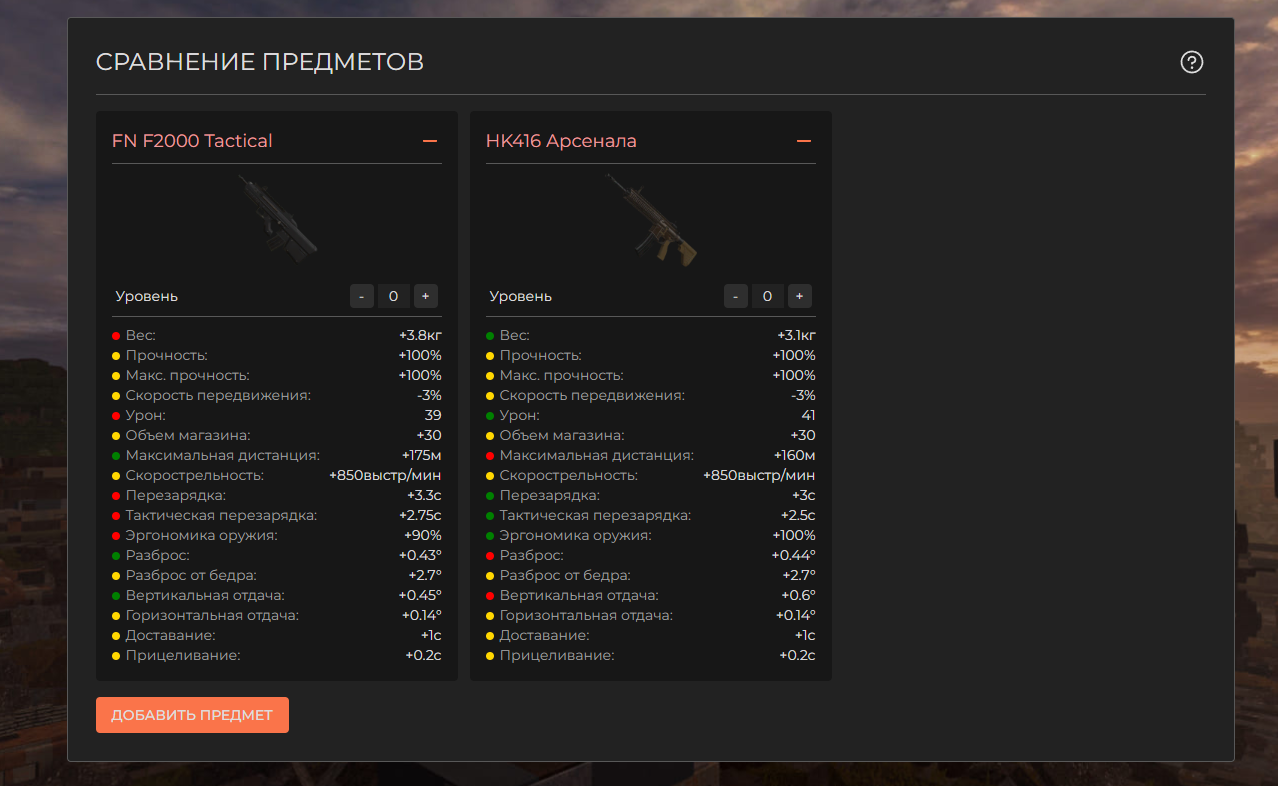Click Объем магазина label in FN F2000 card
The width and height of the screenshot is (1278, 786).
pos(188,435)
